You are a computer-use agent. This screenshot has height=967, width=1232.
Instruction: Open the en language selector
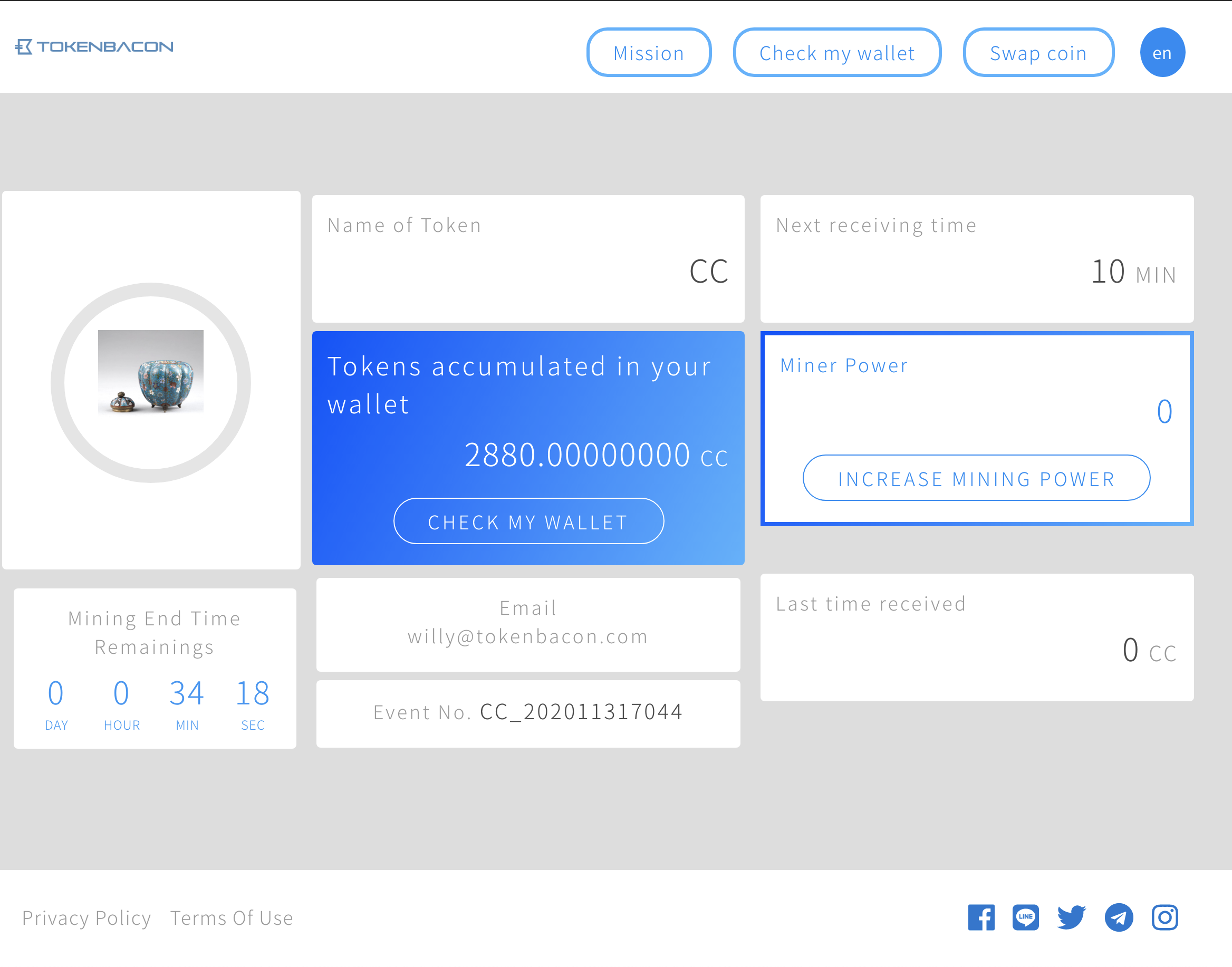click(x=1162, y=52)
